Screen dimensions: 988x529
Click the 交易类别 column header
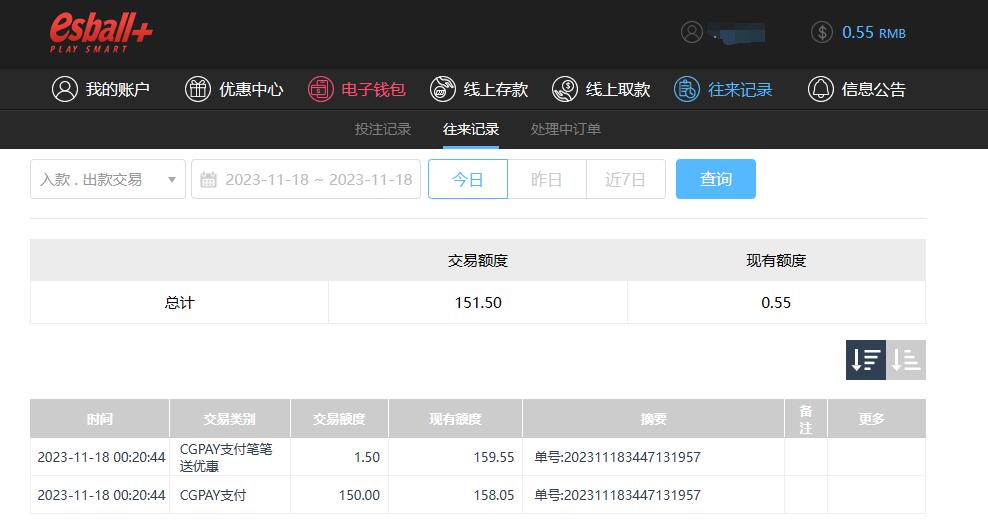tap(229, 419)
